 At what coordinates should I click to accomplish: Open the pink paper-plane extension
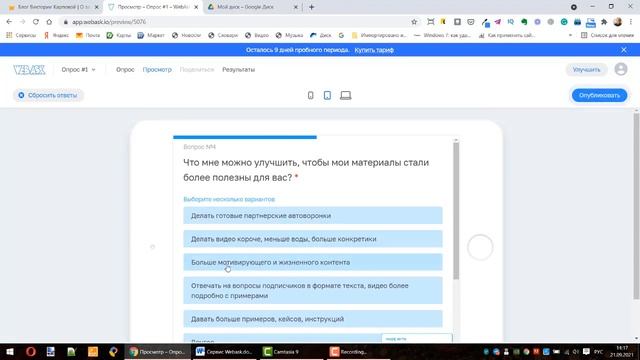click(498, 22)
